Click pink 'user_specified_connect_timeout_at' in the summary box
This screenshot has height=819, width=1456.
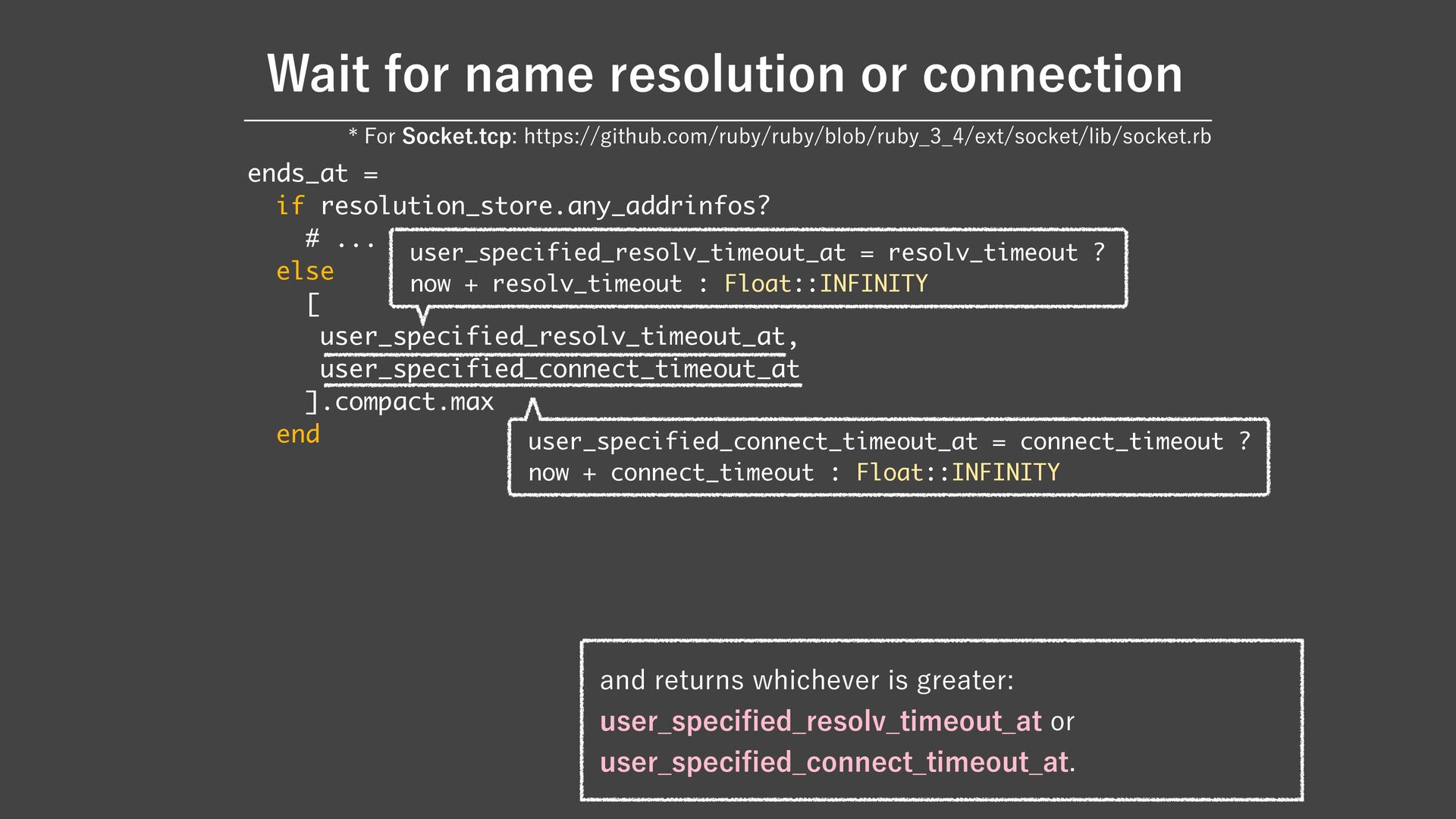click(834, 762)
